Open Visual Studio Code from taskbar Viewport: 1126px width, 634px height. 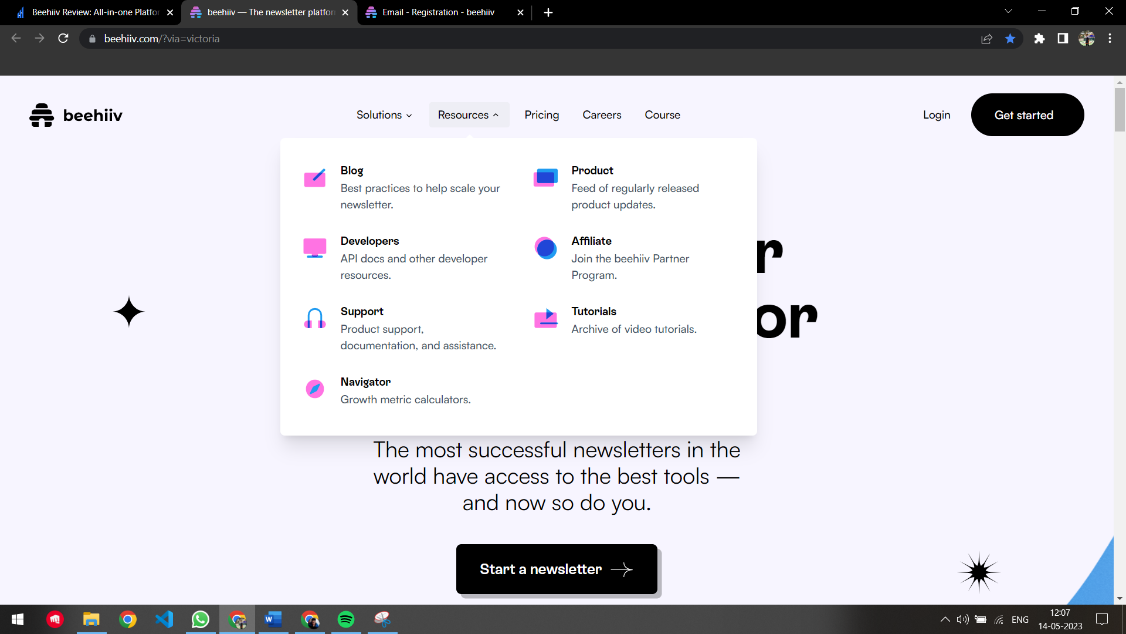click(164, 619)
